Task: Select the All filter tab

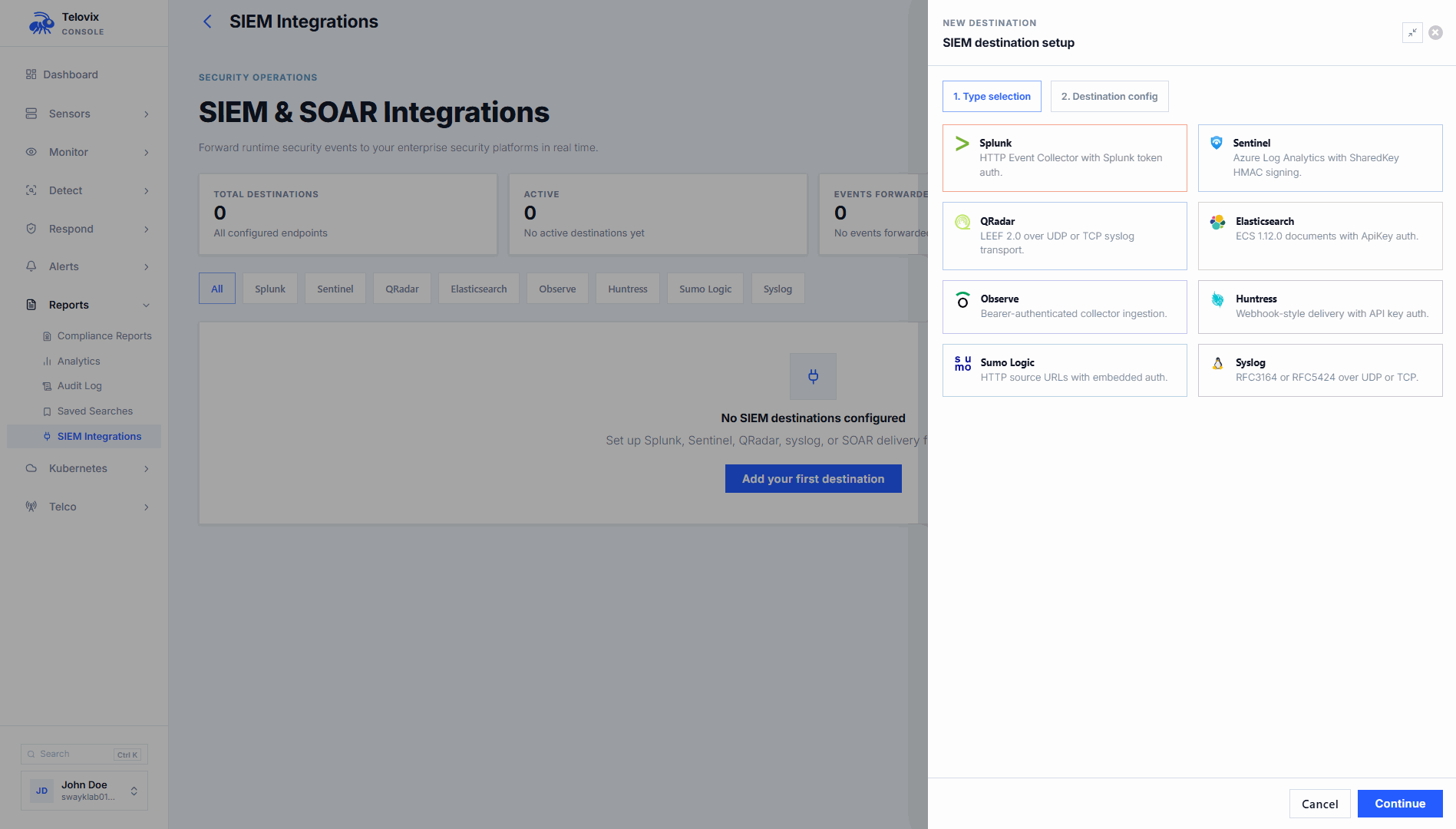Action: pos(217,289)
